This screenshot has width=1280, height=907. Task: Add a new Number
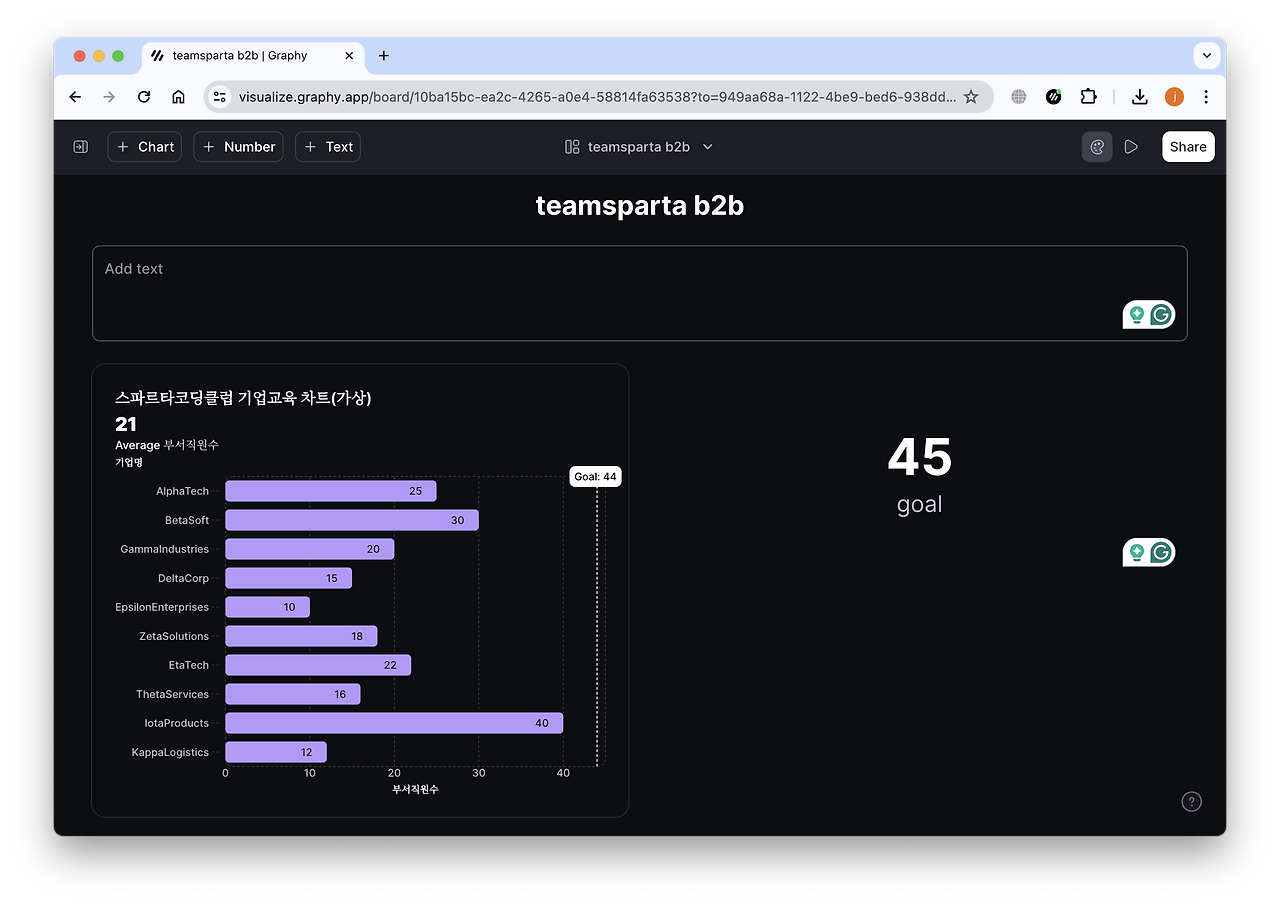[239, 147]
